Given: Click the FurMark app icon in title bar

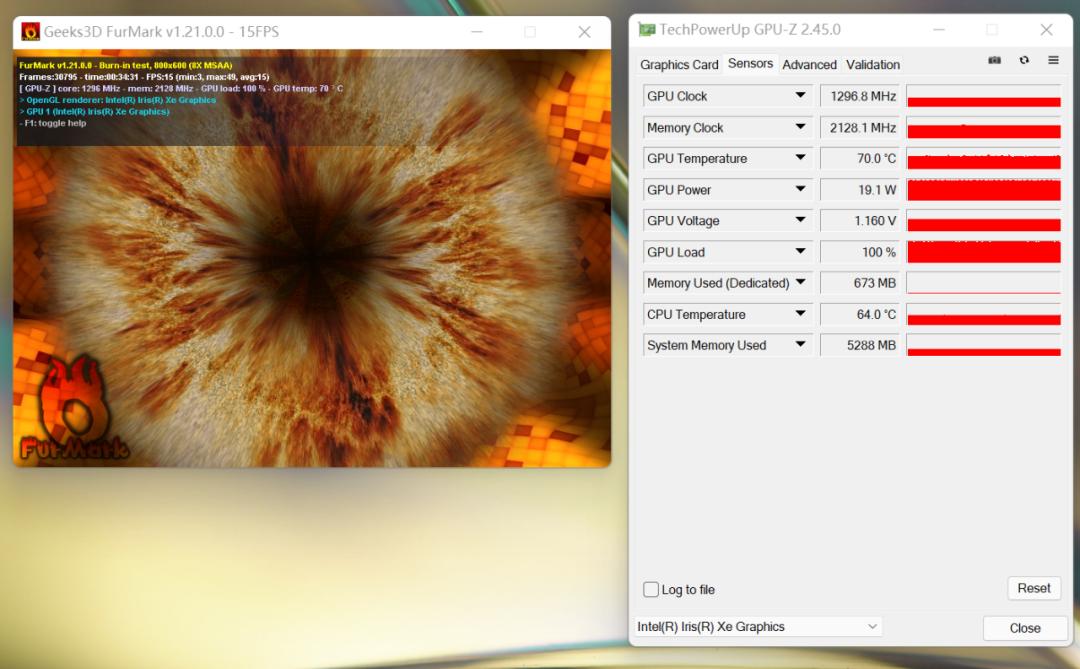Looking at the screenshot, I should click(31, 32).
